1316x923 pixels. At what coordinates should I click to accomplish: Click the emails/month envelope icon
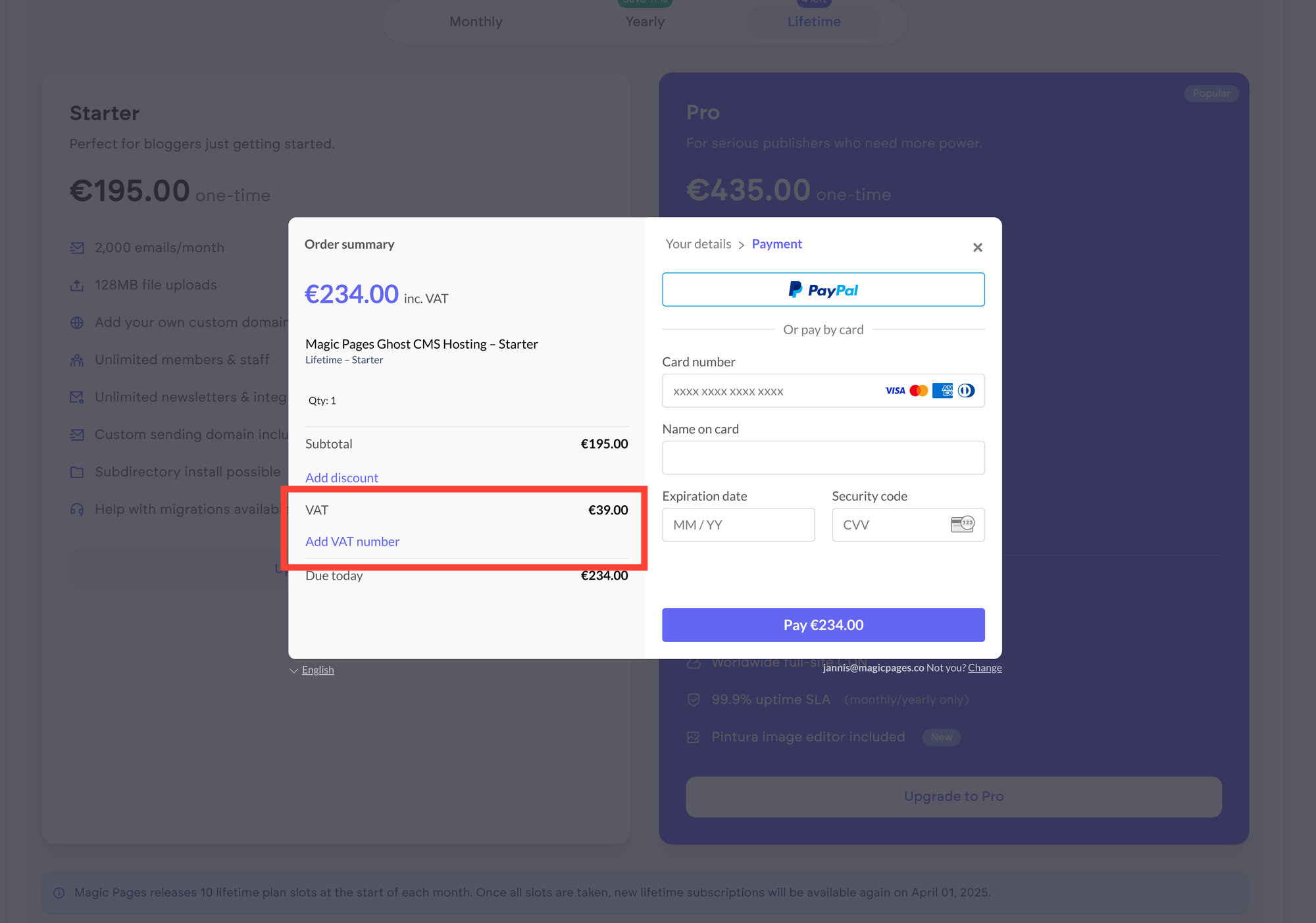click(x=77, y=248)
